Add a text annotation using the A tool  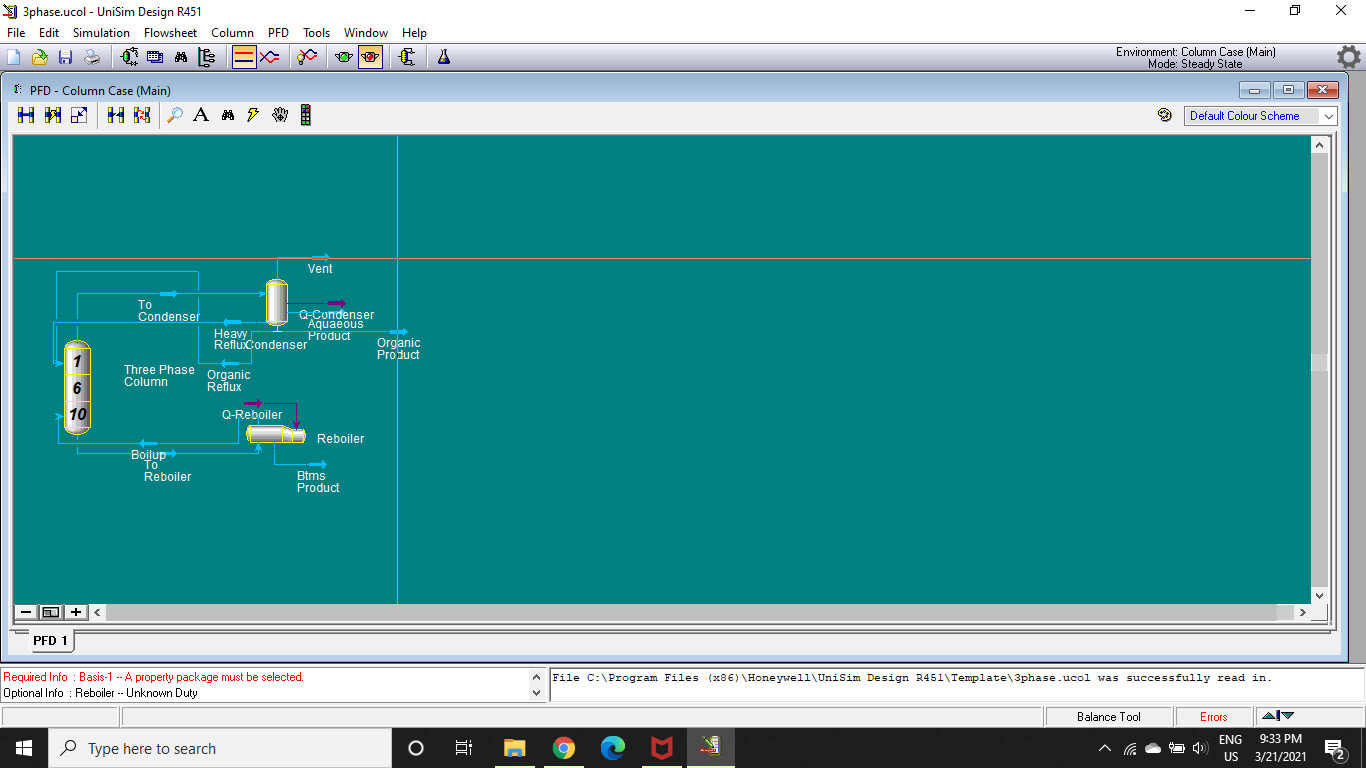pos(201,114)
